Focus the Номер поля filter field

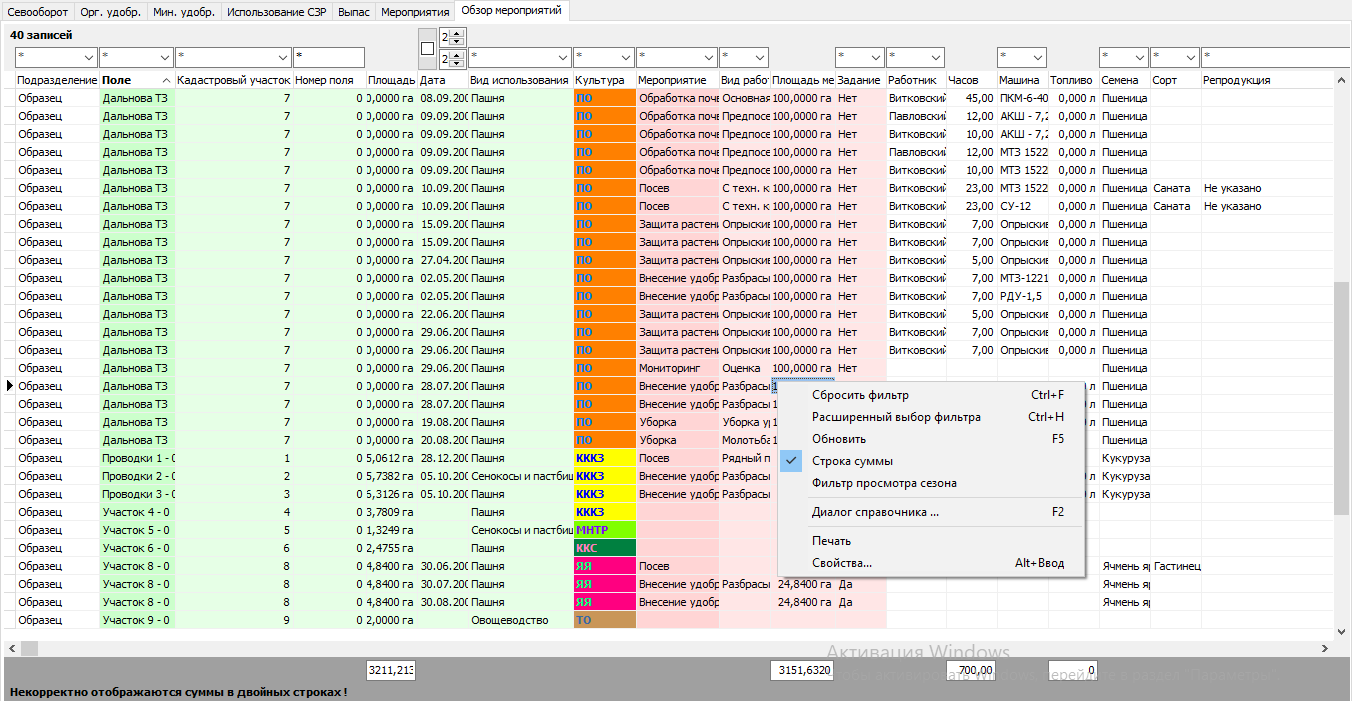pyautogui.click(x=329, y=58)
